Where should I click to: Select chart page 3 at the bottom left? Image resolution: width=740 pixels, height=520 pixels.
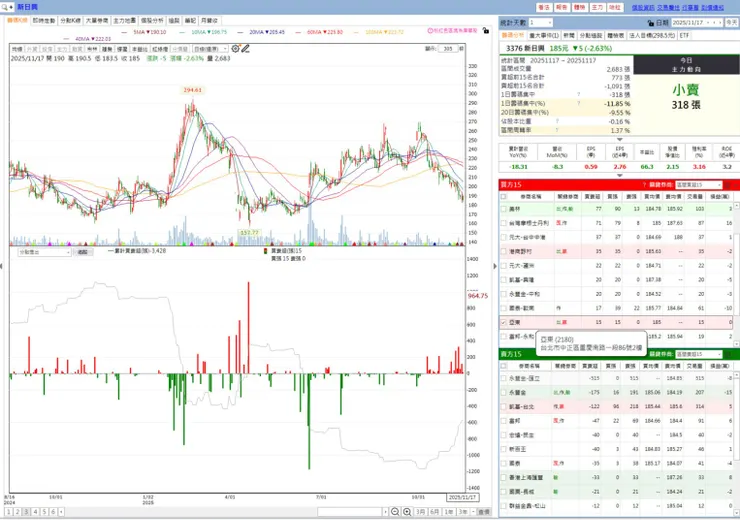point(26,512)
